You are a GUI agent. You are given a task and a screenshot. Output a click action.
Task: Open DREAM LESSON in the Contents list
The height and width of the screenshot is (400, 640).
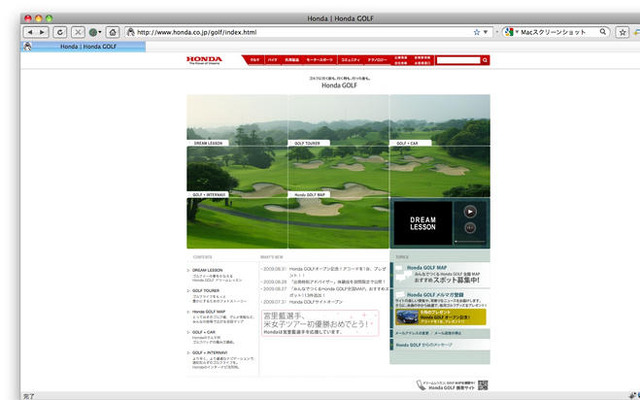[207, 270]
